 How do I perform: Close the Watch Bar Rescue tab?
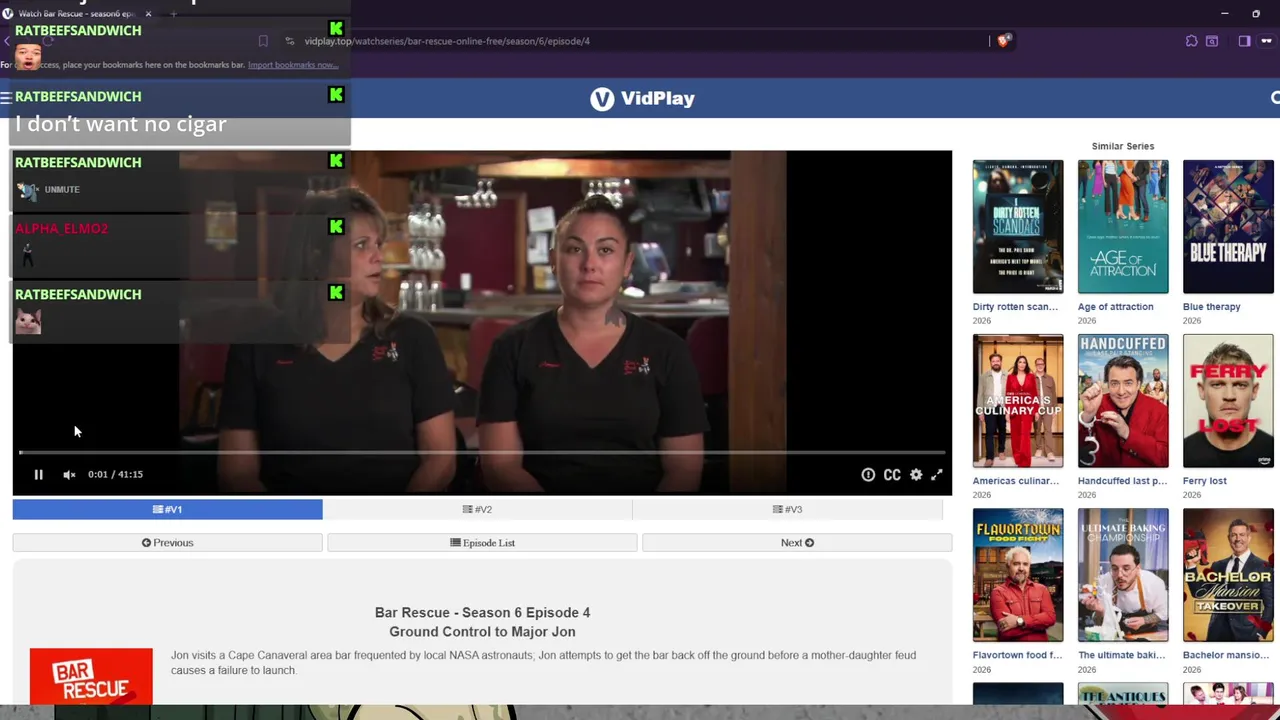click(x=148, y=14)
